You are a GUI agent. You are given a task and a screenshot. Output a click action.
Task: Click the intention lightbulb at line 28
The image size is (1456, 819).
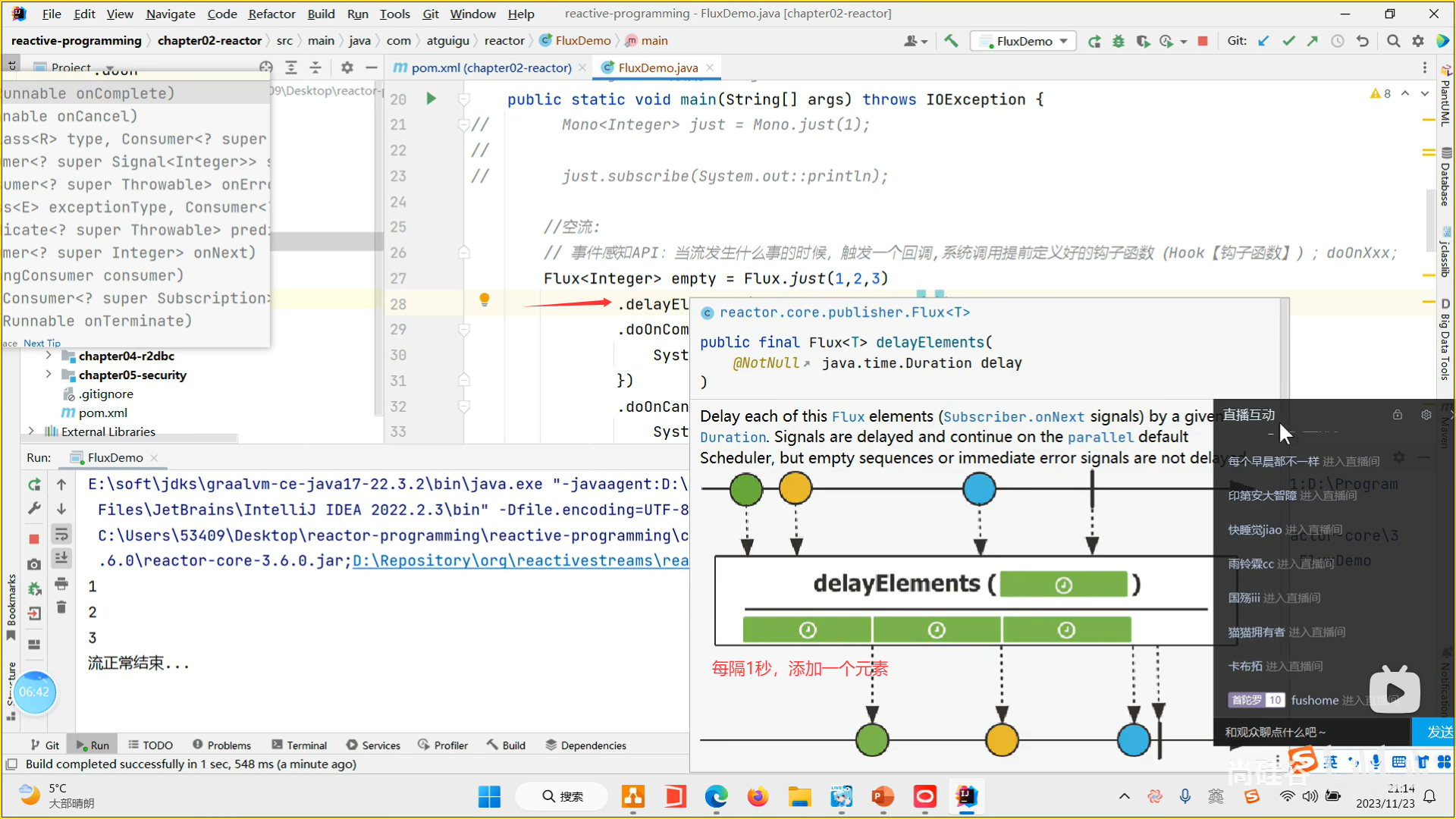point(484,300)
